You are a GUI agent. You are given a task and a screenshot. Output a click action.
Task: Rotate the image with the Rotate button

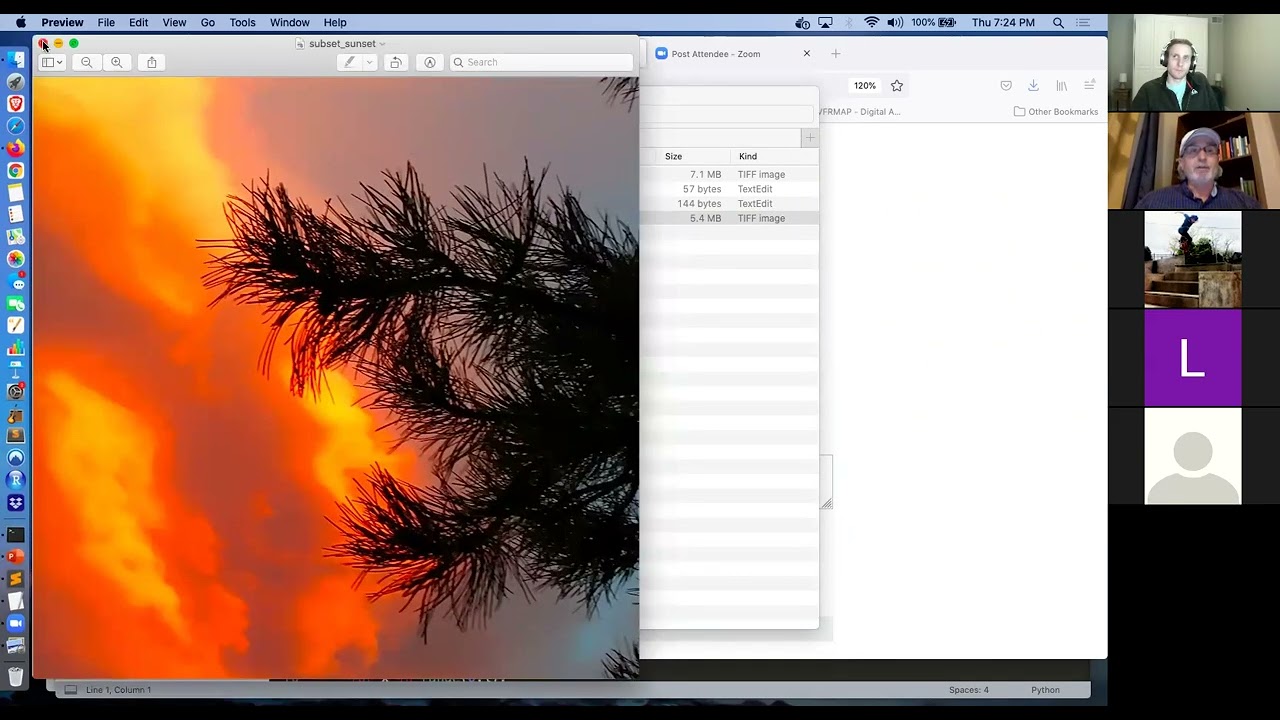396,62
